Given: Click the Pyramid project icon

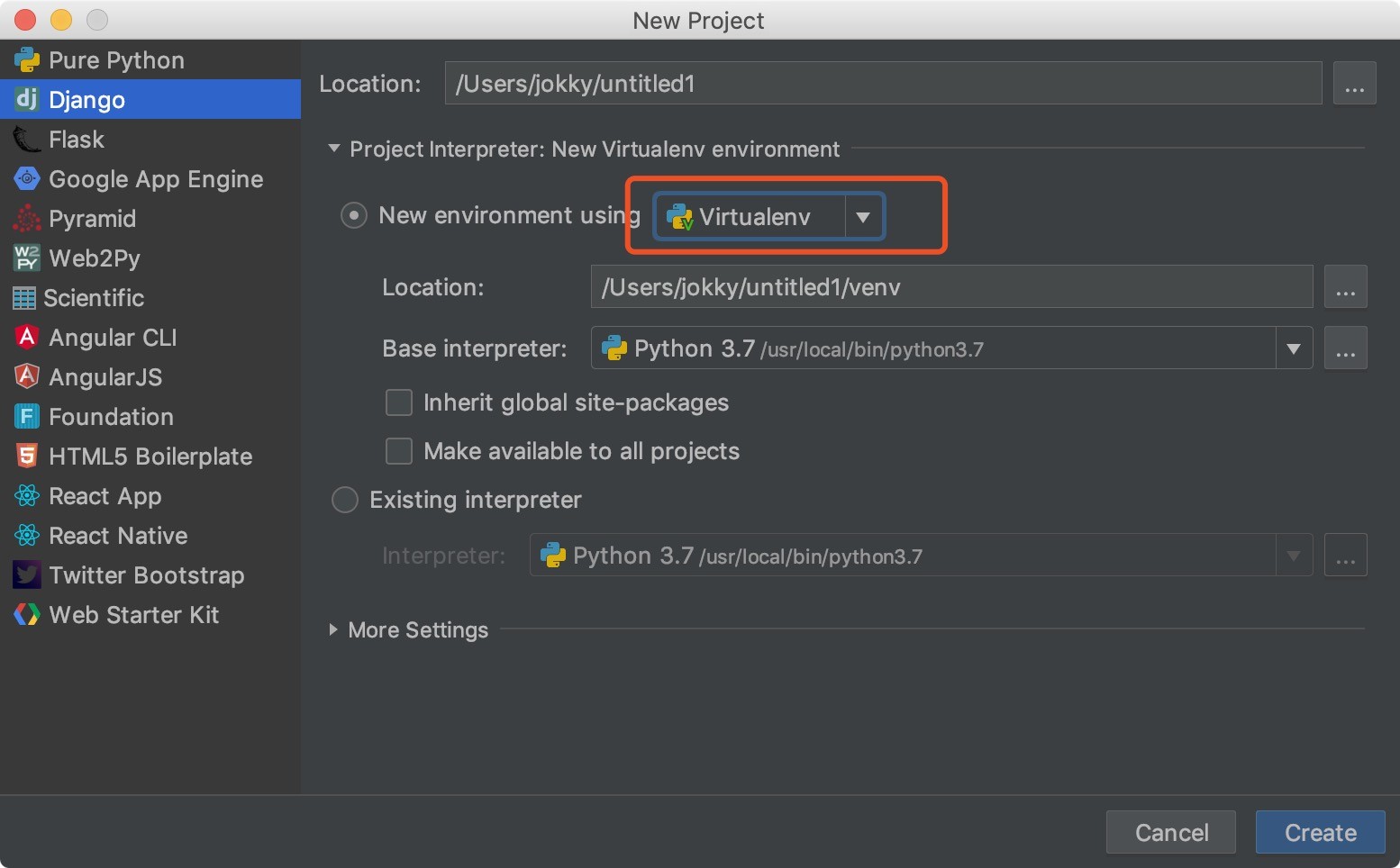Looking at the screenshot, I should click(27, 219).
